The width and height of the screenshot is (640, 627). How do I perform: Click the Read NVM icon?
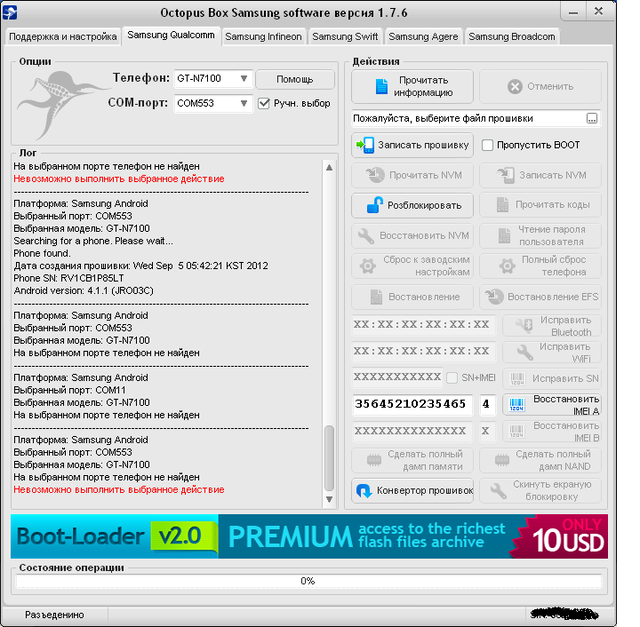375,175
